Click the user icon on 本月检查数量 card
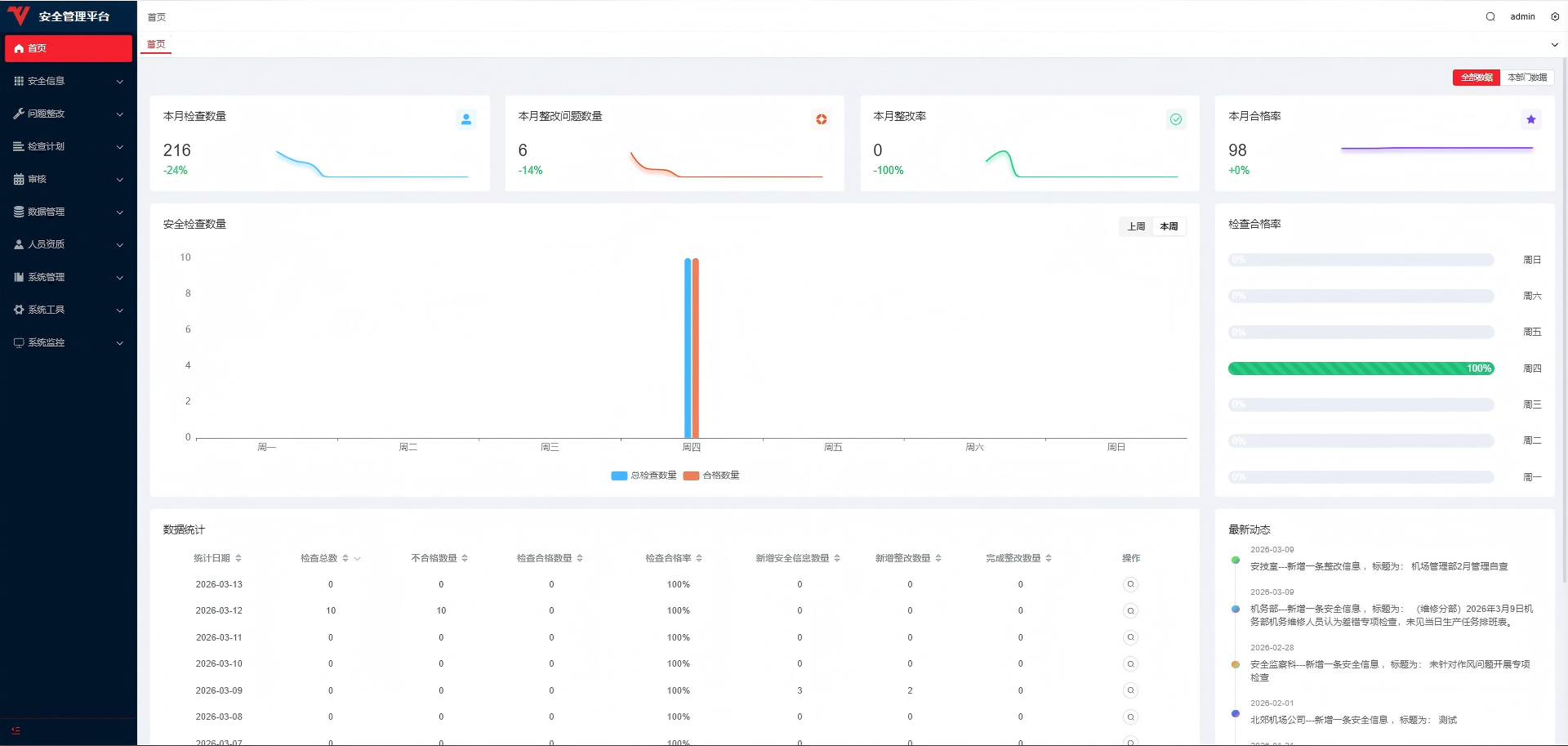Viewport: 1568px width, 746px height. pyautogui.click(x=466, y=119)
